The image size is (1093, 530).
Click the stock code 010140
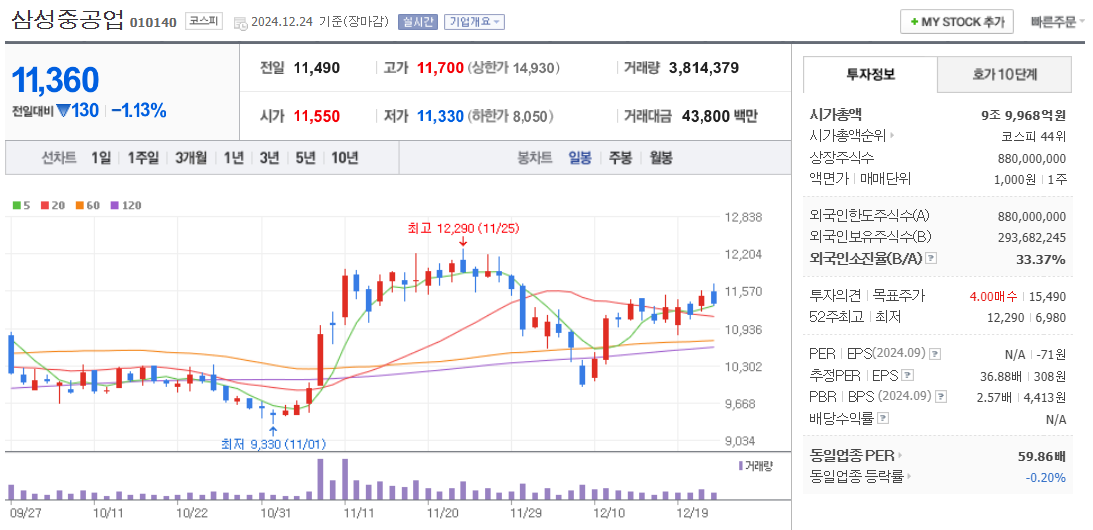[153, 22]
